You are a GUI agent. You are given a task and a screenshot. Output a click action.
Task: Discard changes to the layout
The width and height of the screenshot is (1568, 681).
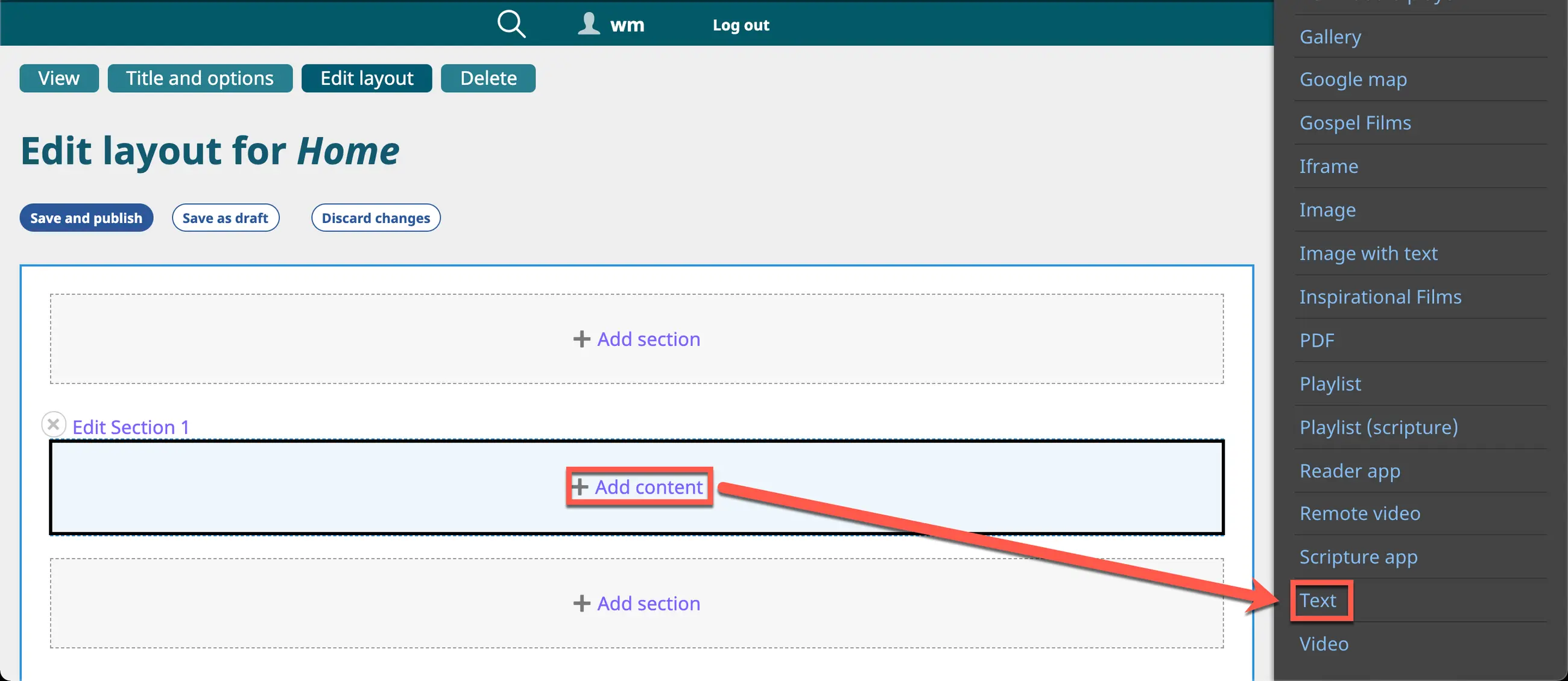point(376,218)
